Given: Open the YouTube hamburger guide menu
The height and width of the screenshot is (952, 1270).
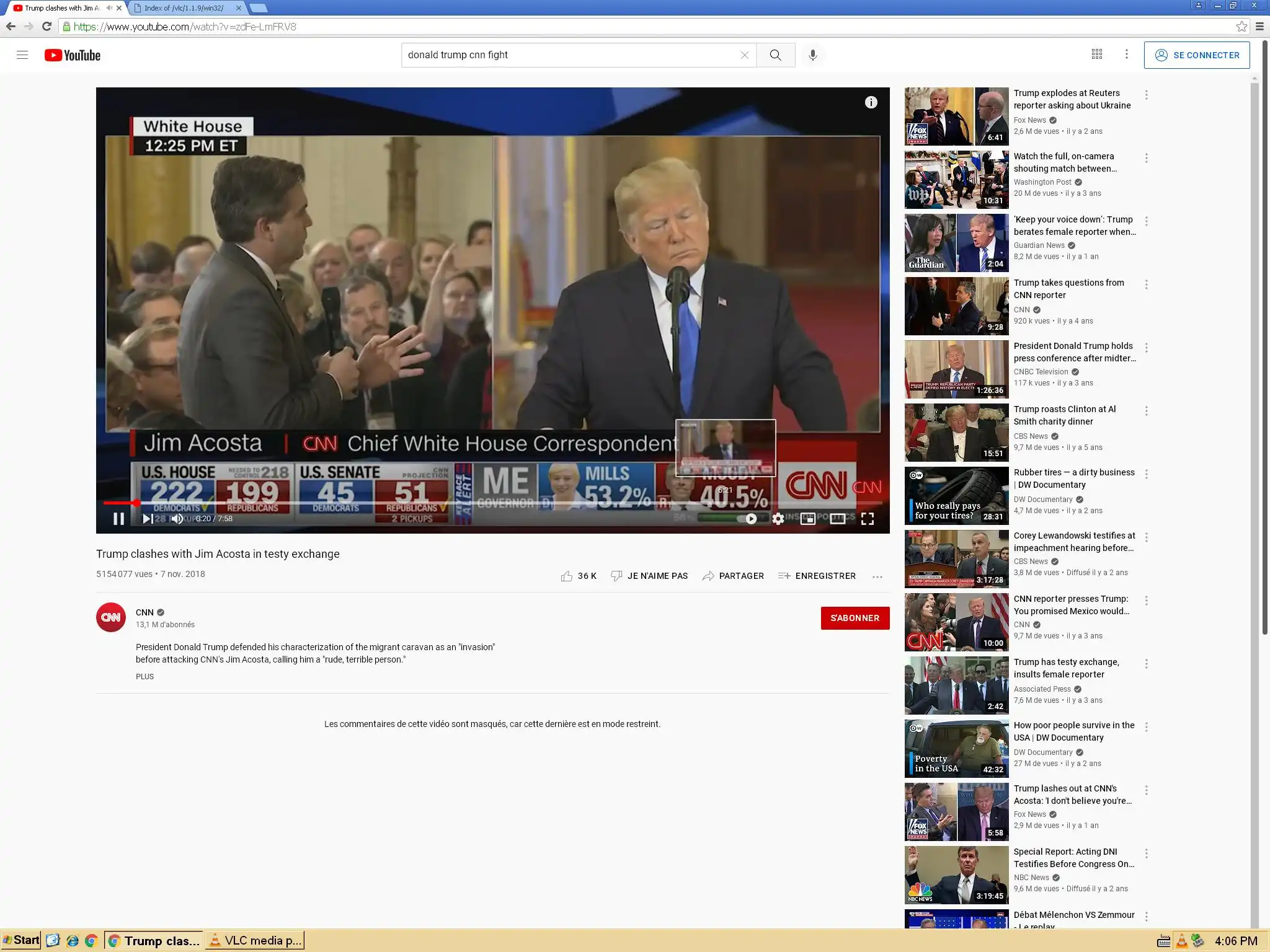Looking at the screenshot, I should click(x=22, y=55).
